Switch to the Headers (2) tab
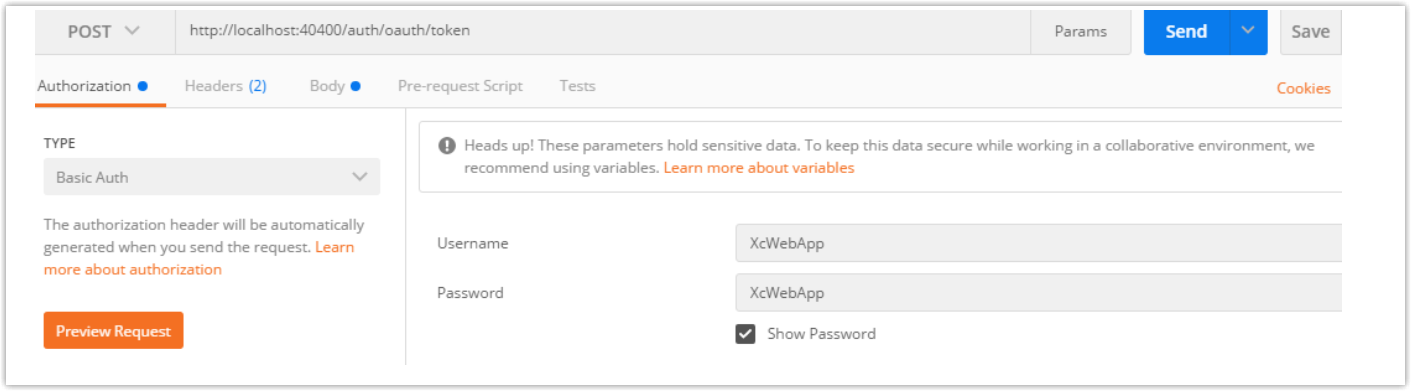Image resolution: width=1411 pixels, height=391 pixels. [x=225, y=86]
